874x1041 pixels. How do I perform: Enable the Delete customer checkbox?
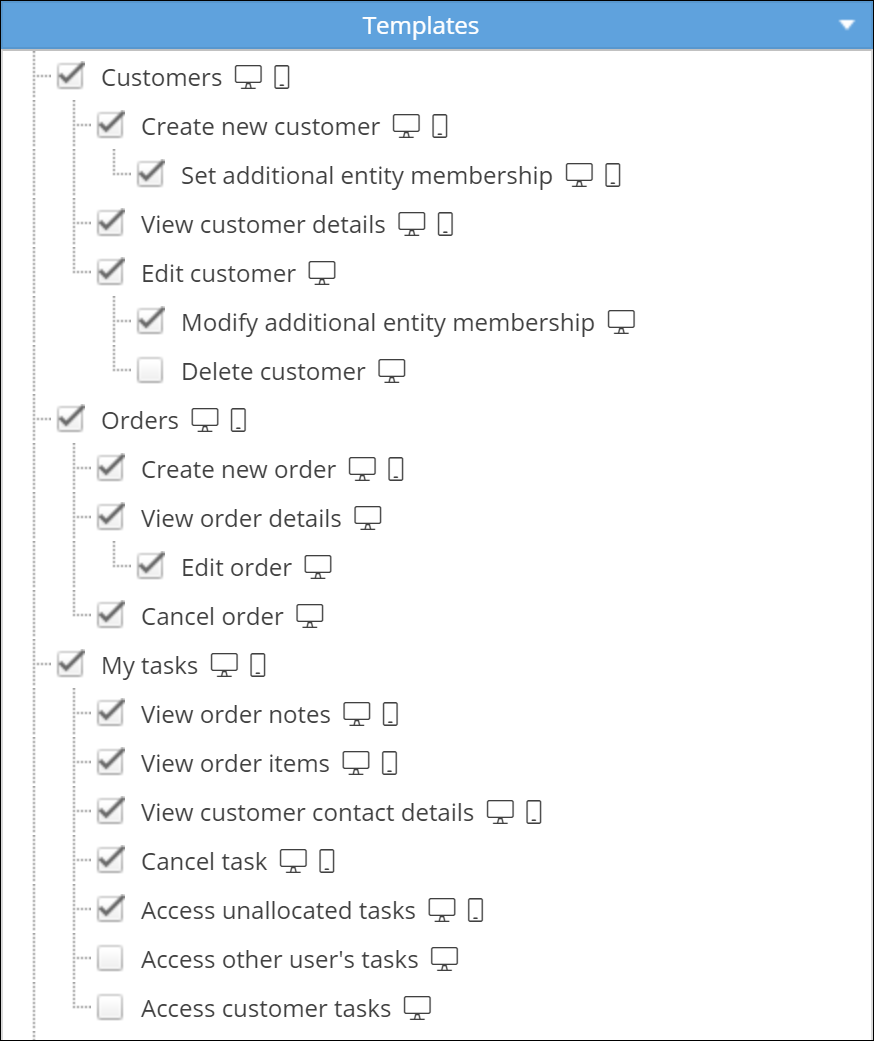click(150, 371)
